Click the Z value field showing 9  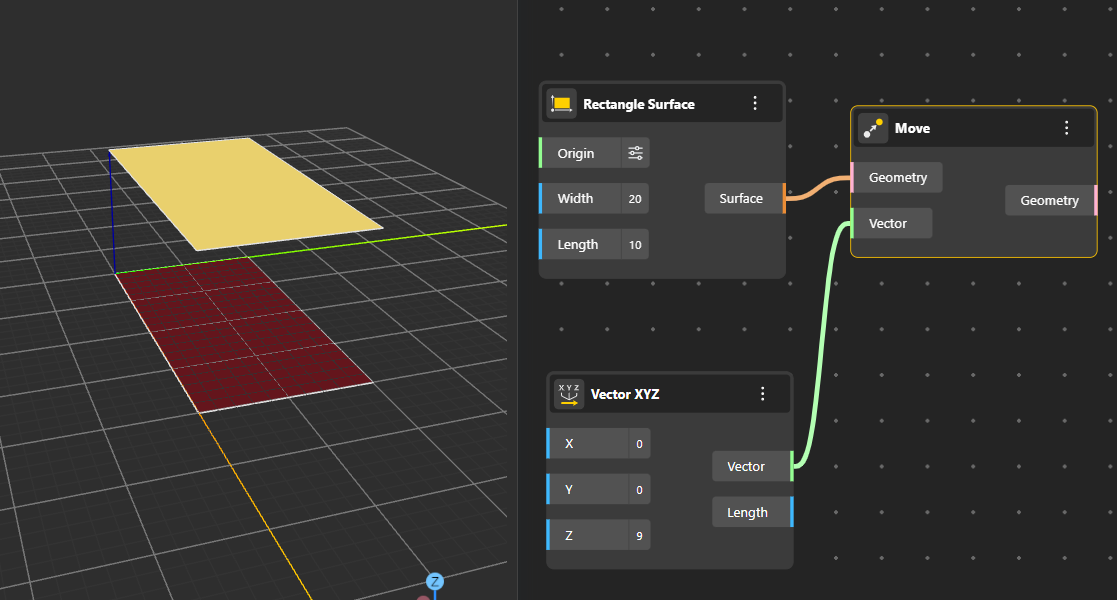638,535
